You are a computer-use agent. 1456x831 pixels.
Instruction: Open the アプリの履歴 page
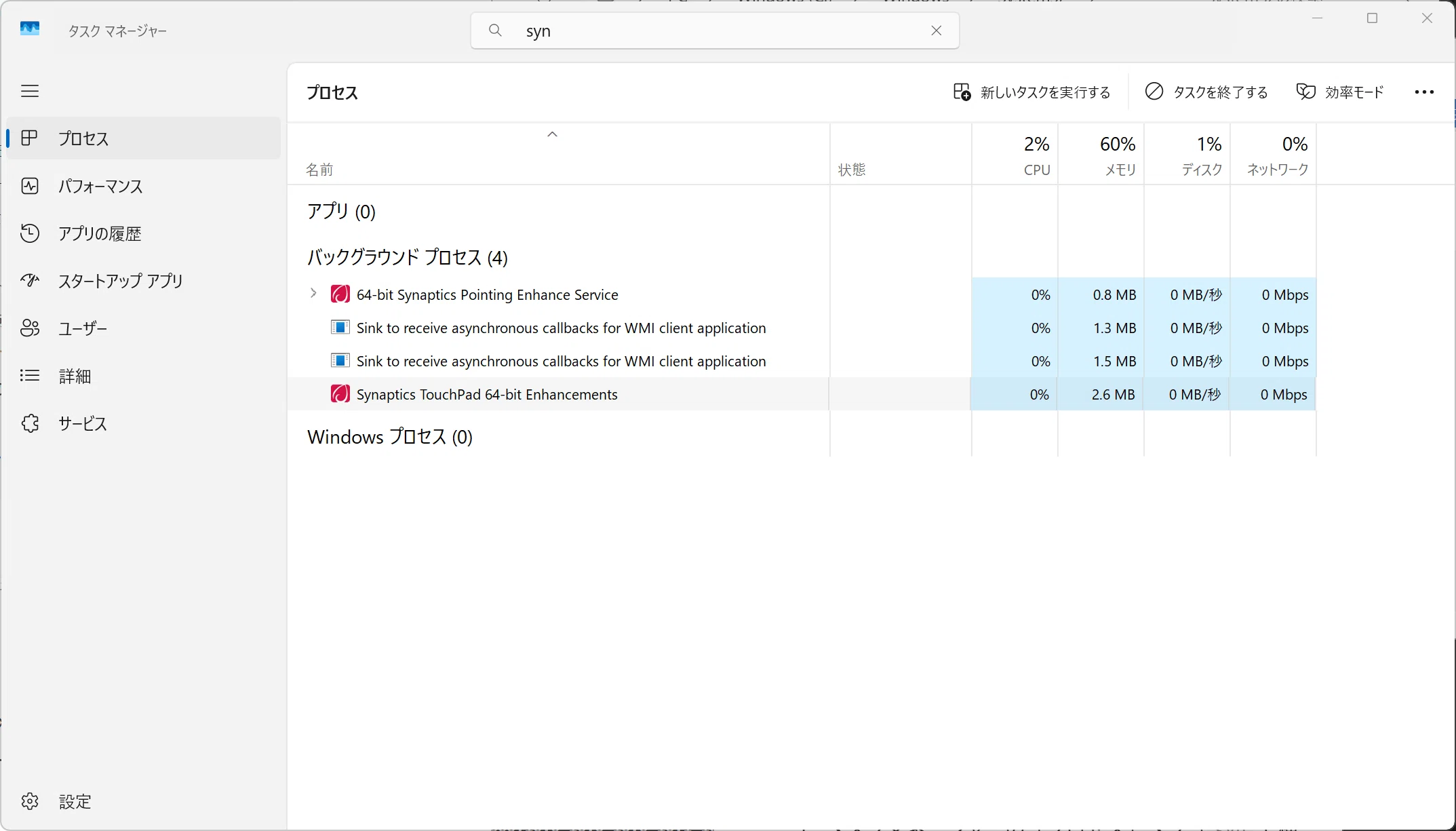(143, 233)
